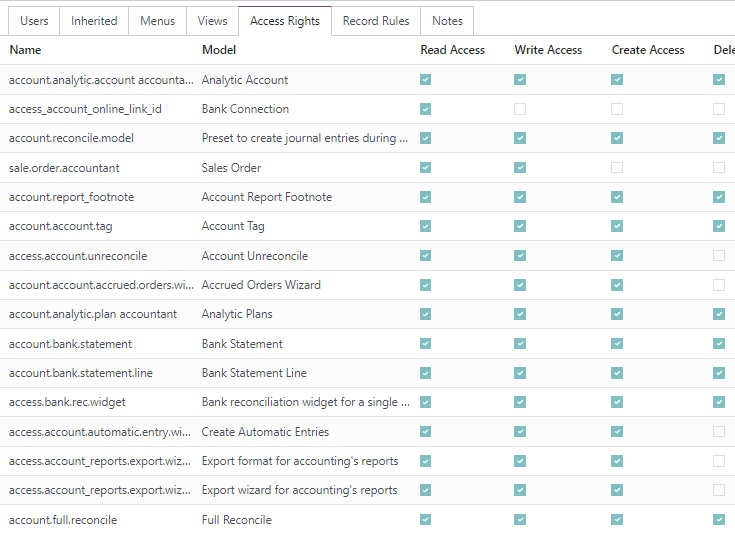Uncheck Write Access for Sales Order
The image size is (735, 533).
coord(520,168)
